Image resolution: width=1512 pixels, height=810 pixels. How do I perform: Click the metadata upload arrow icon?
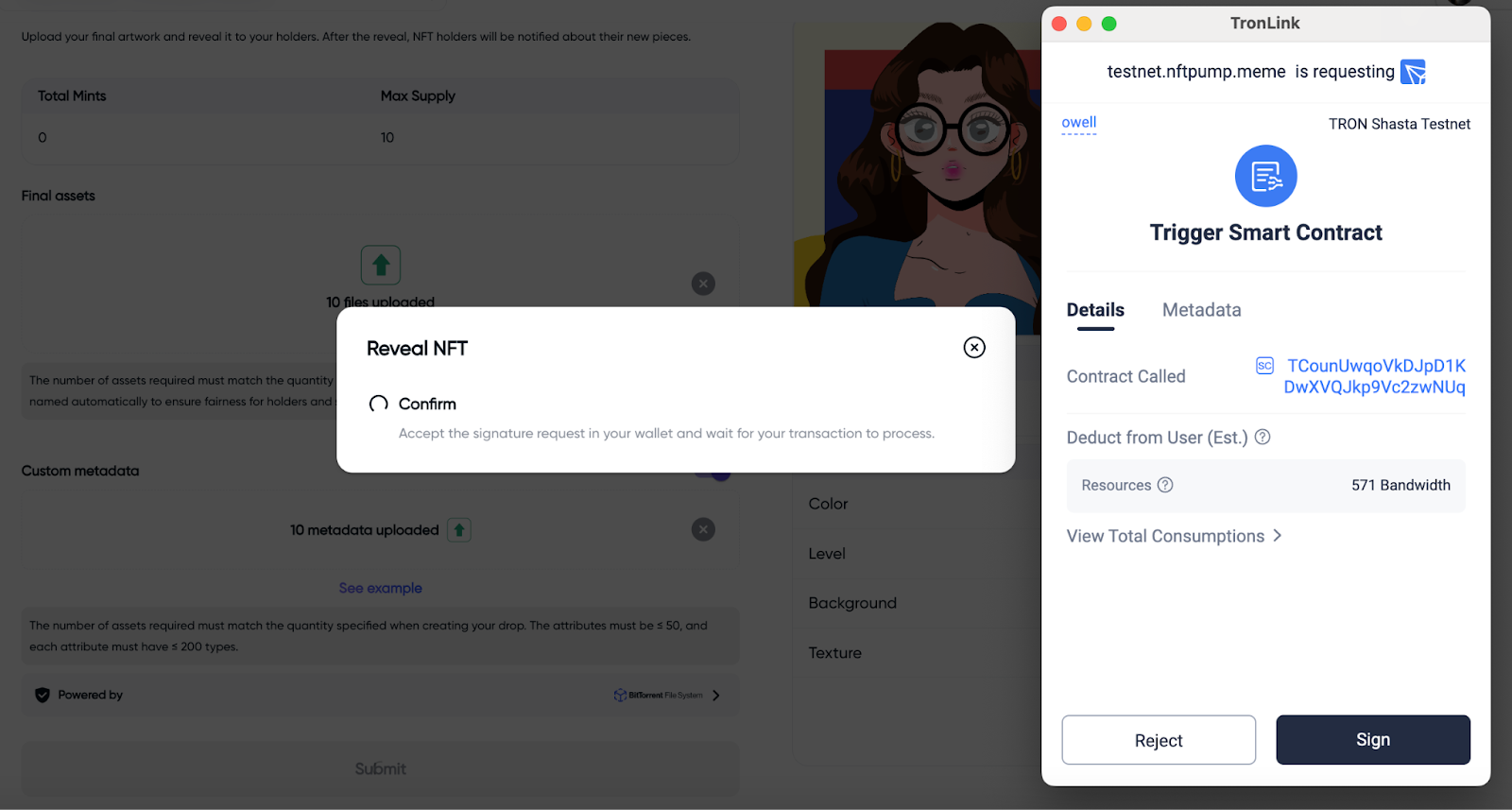pos(459,530)
